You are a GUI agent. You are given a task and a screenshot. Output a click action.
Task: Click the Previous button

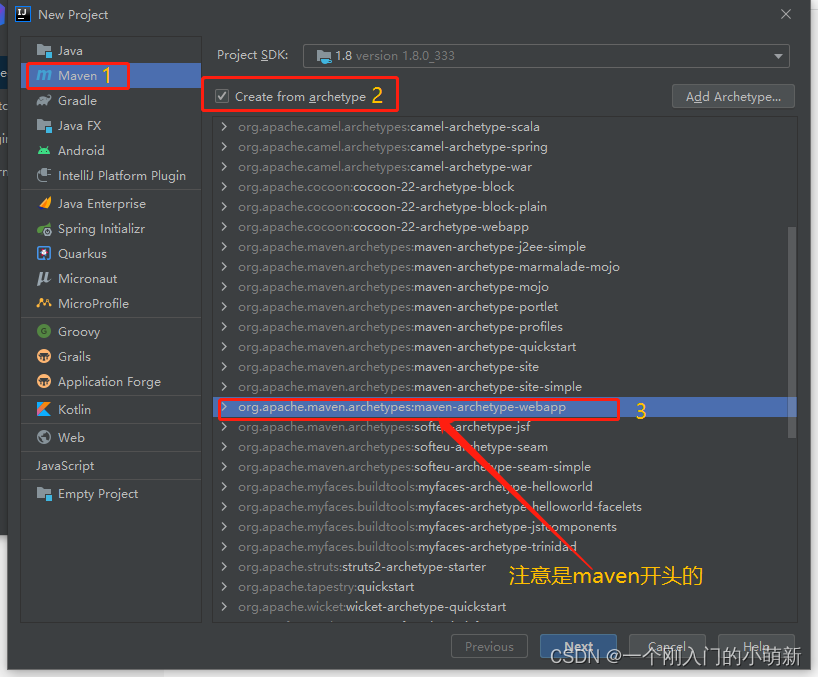coord(489,647)
